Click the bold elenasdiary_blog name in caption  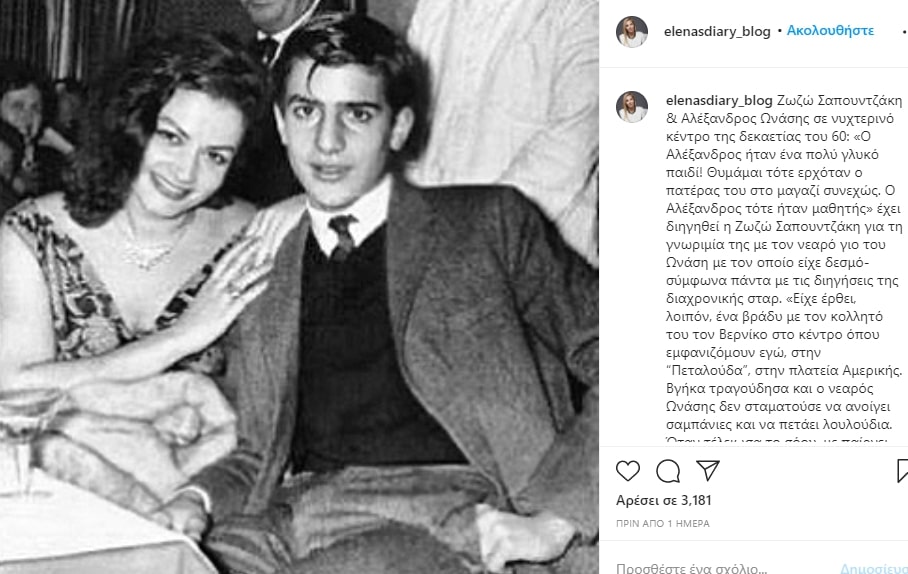(x=719, y=101)
